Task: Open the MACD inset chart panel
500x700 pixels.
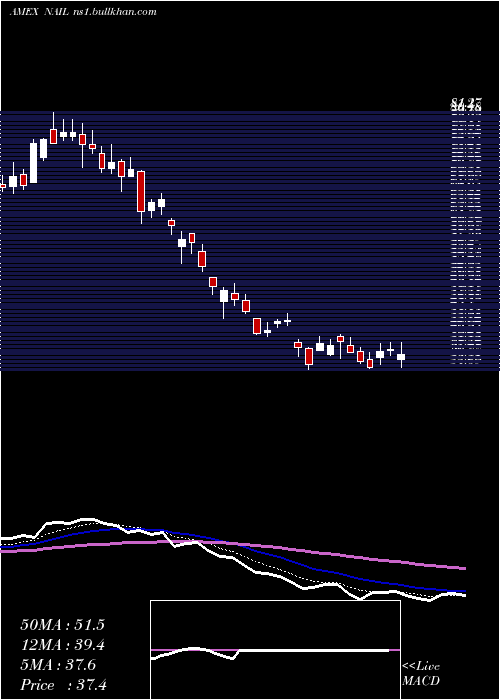Action: [x=275, y=650]
